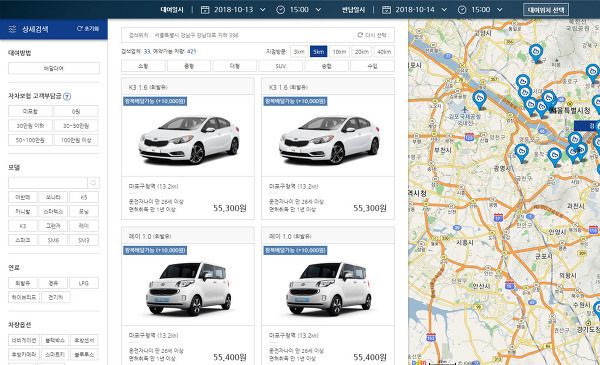
Task: Toggle the 0원 deductible option
Action: tap(76, 111)
